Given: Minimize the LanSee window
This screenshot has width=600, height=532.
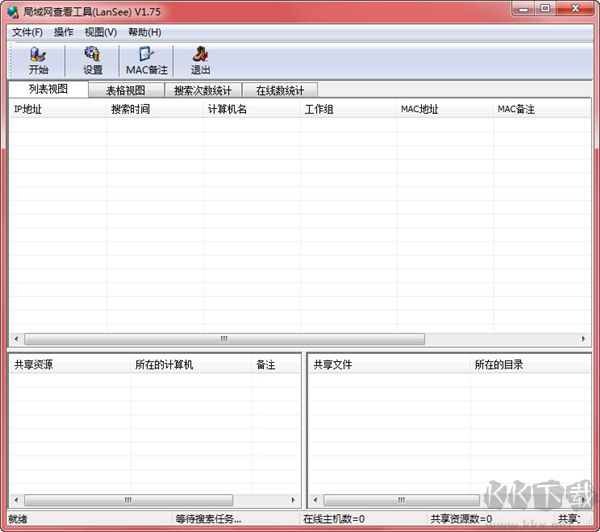Looking at the screenshot, I should 524,8.
